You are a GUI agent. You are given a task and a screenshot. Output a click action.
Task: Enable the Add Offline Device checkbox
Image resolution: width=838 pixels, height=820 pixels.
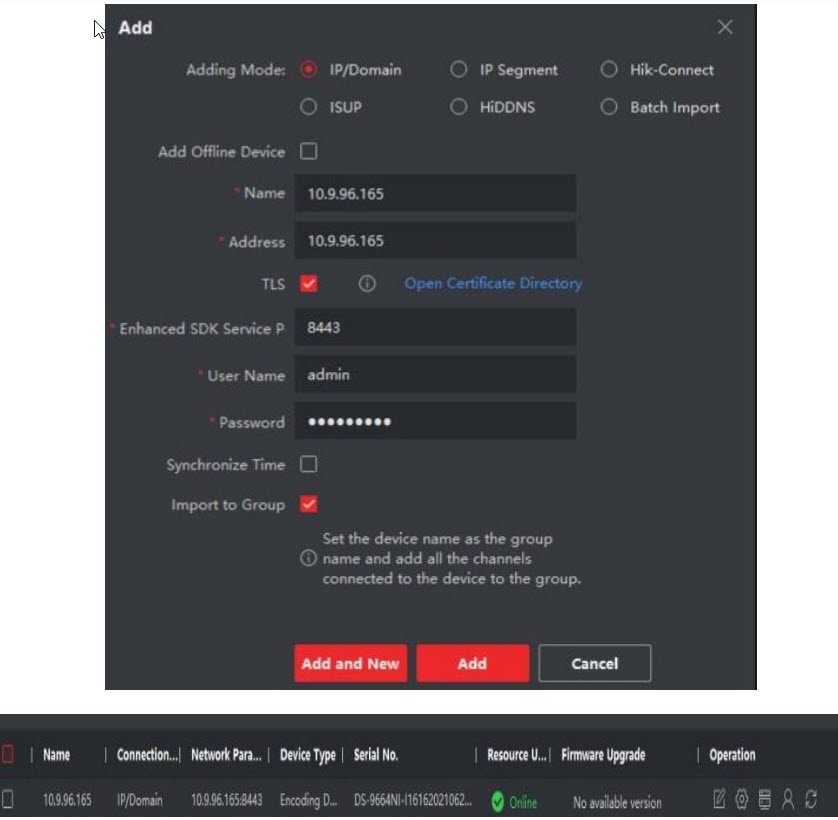point(309,152)
